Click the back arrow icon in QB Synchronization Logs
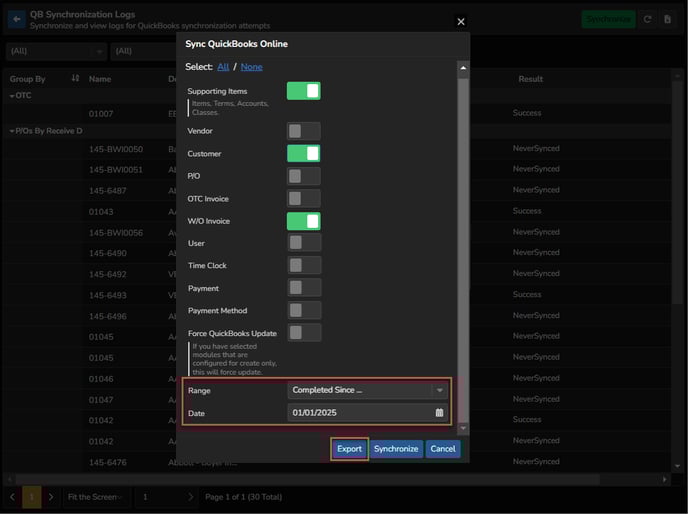 pos(17,19)
